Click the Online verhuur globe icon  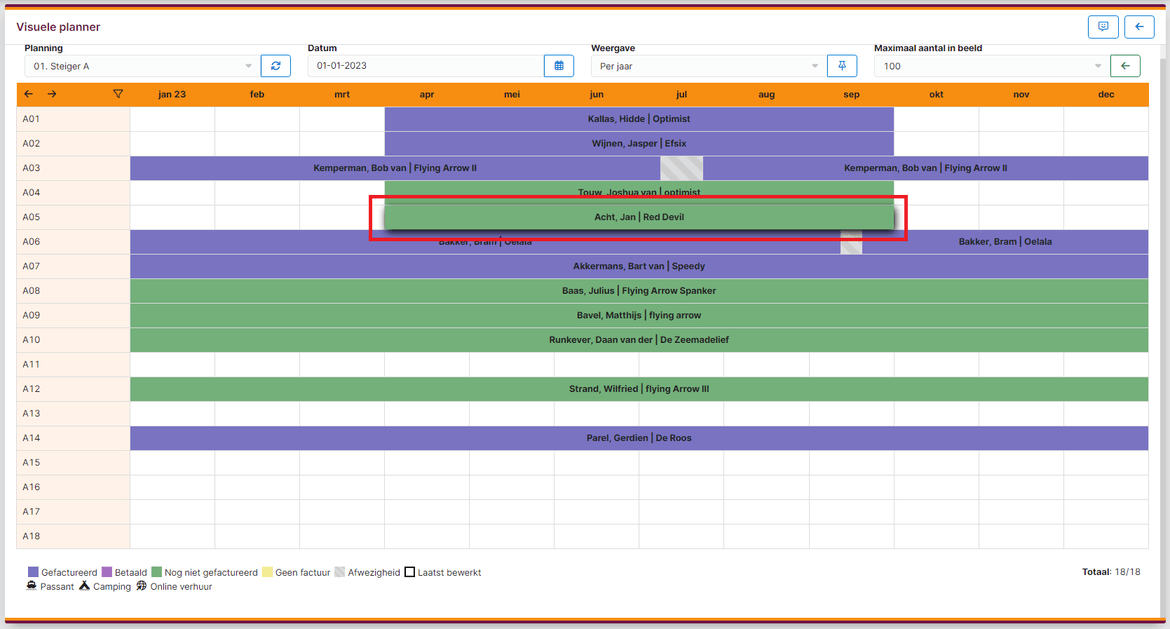coord(142,586)
